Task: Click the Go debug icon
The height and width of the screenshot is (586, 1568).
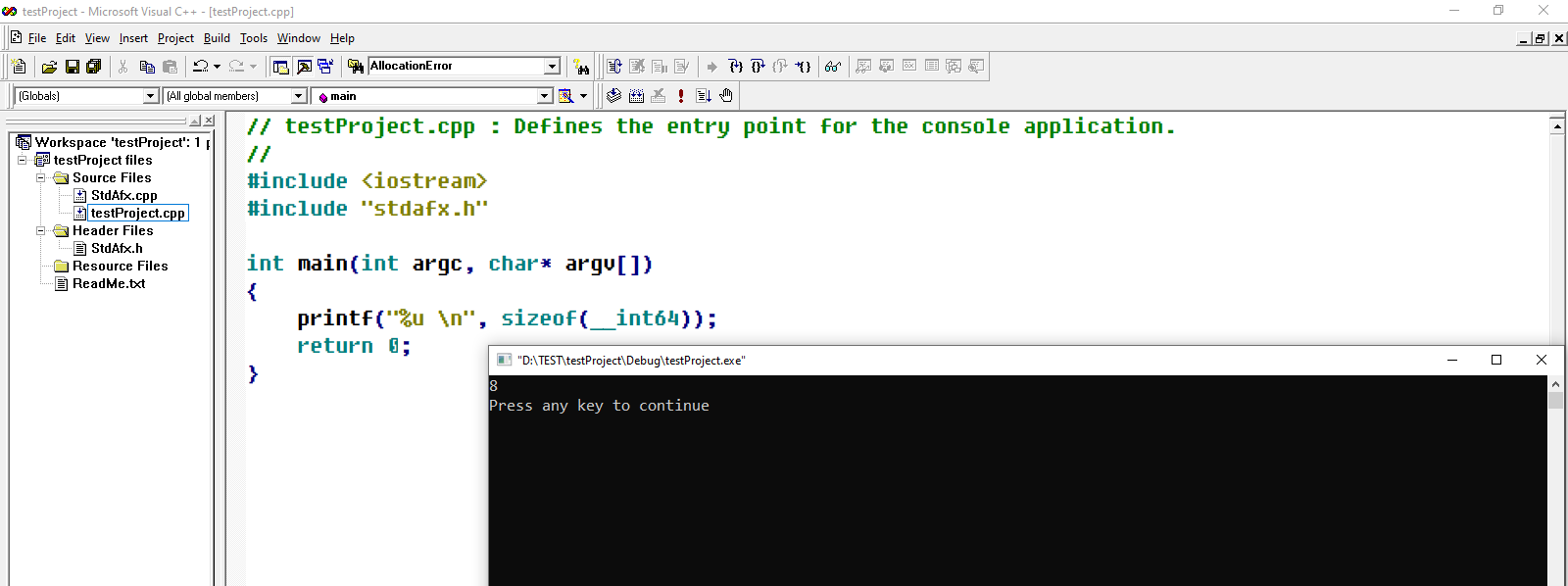Action: tap(704, 95)
